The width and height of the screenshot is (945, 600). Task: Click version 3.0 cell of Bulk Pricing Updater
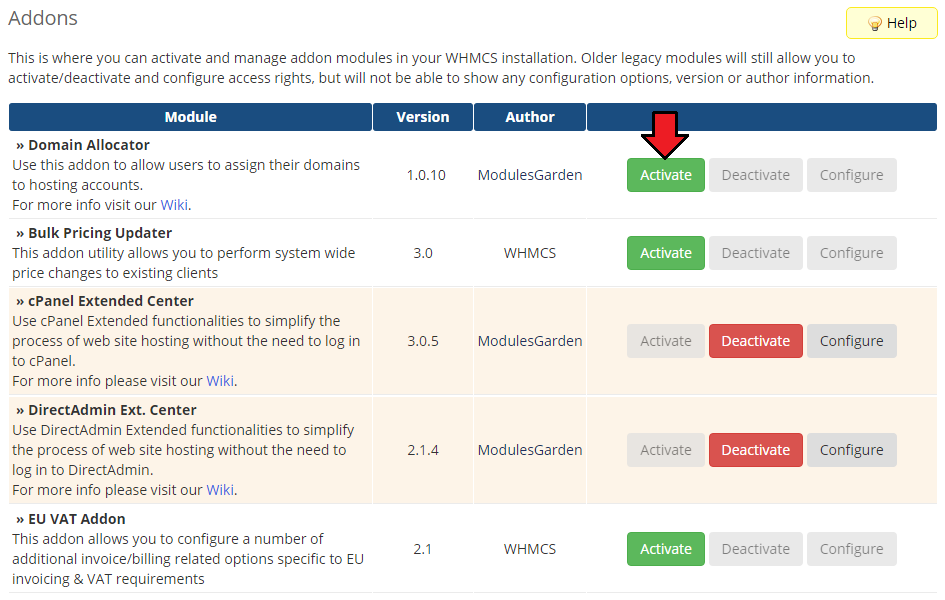coord(422,253)
